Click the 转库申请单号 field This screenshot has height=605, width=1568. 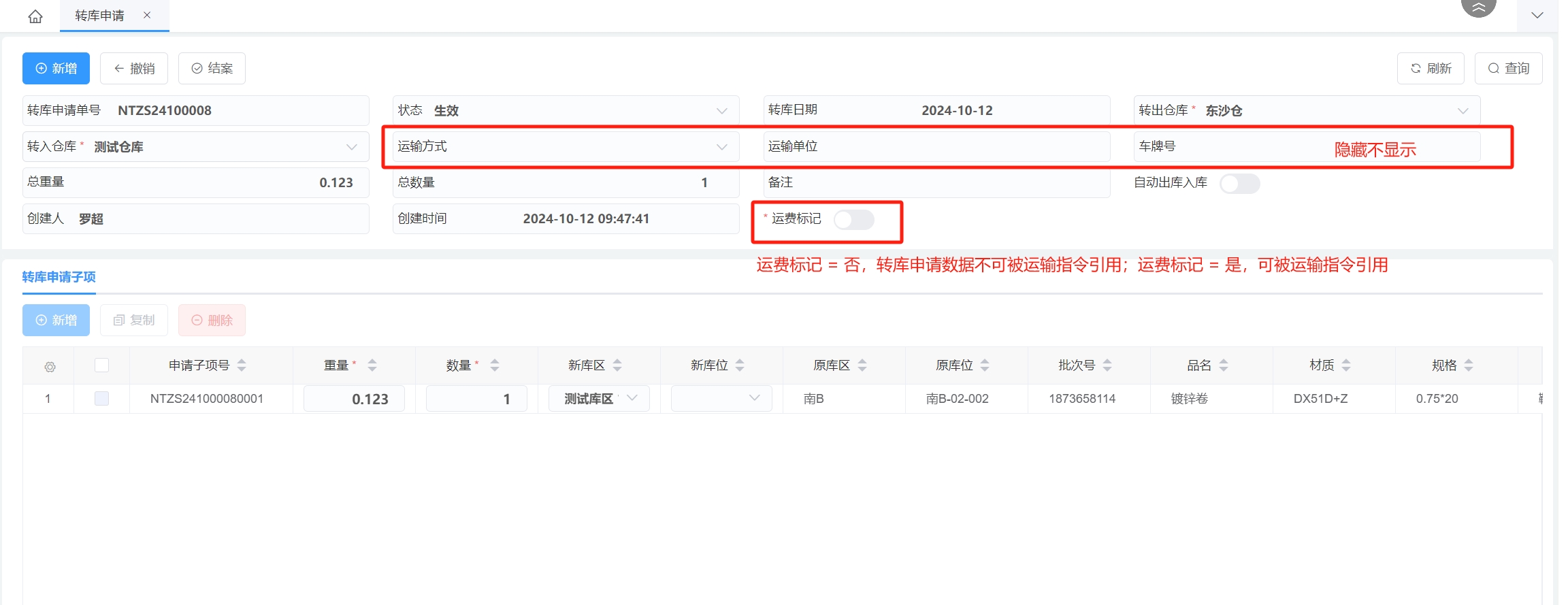pos(196,110)
